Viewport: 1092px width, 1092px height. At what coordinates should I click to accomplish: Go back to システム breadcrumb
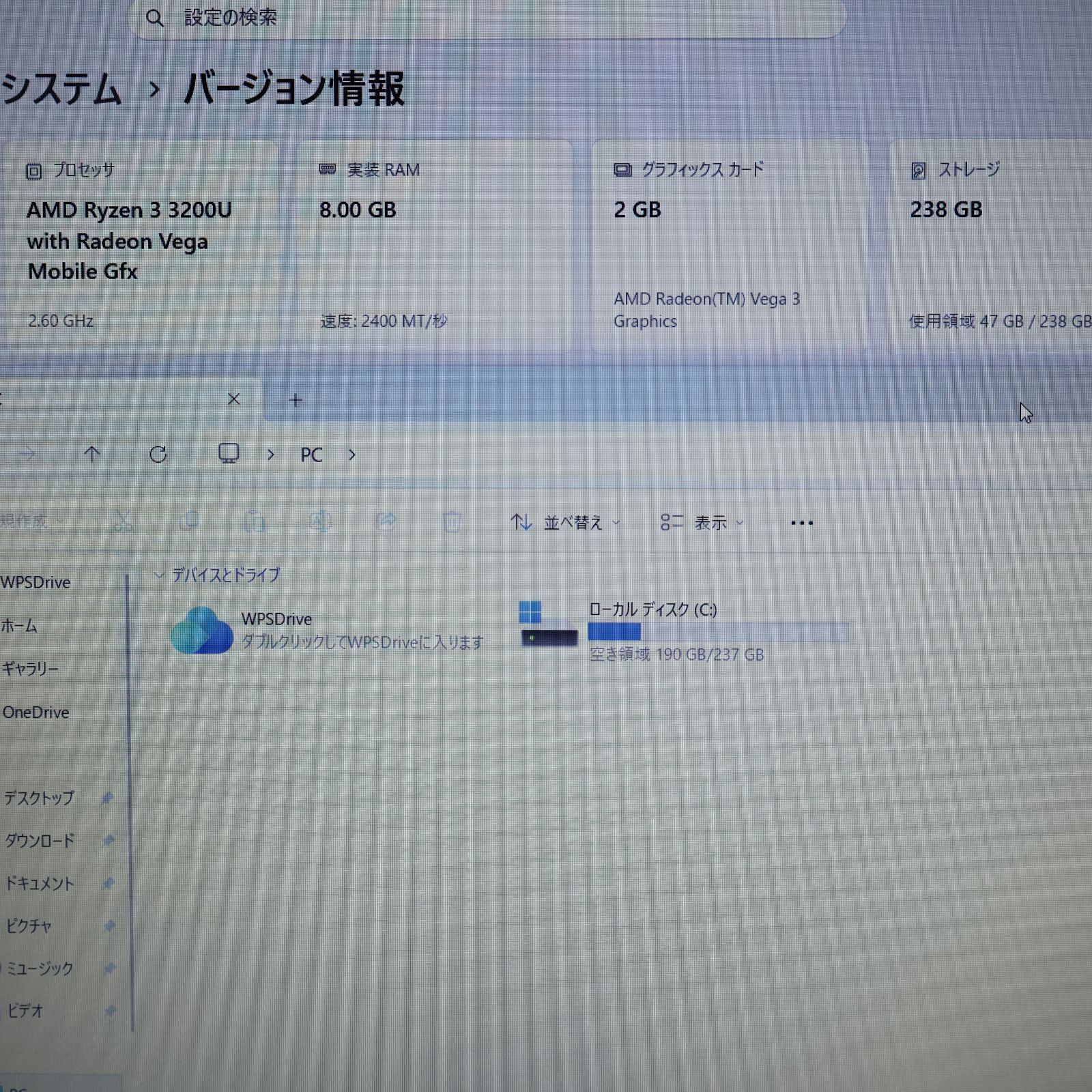pos(61,89)
